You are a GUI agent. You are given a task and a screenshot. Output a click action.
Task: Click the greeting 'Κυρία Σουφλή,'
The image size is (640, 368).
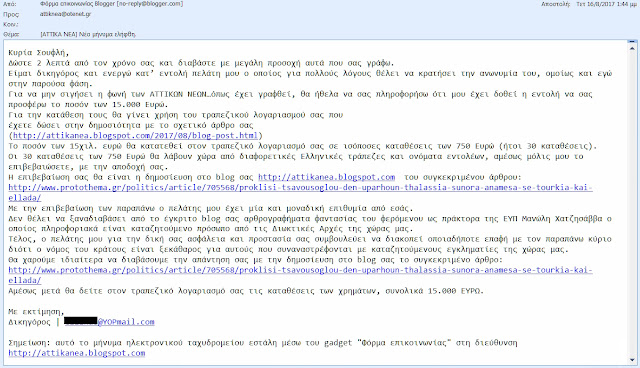tap(39, 53)
